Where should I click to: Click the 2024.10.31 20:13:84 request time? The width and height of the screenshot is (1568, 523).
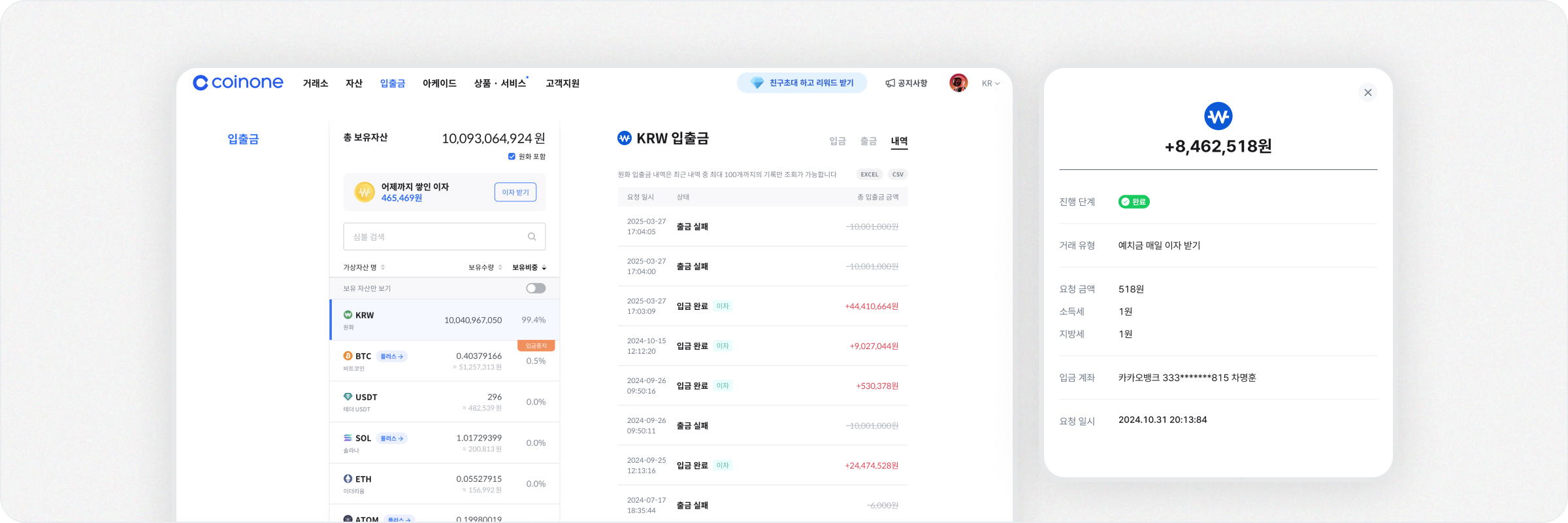click(x=1162, y=420)
